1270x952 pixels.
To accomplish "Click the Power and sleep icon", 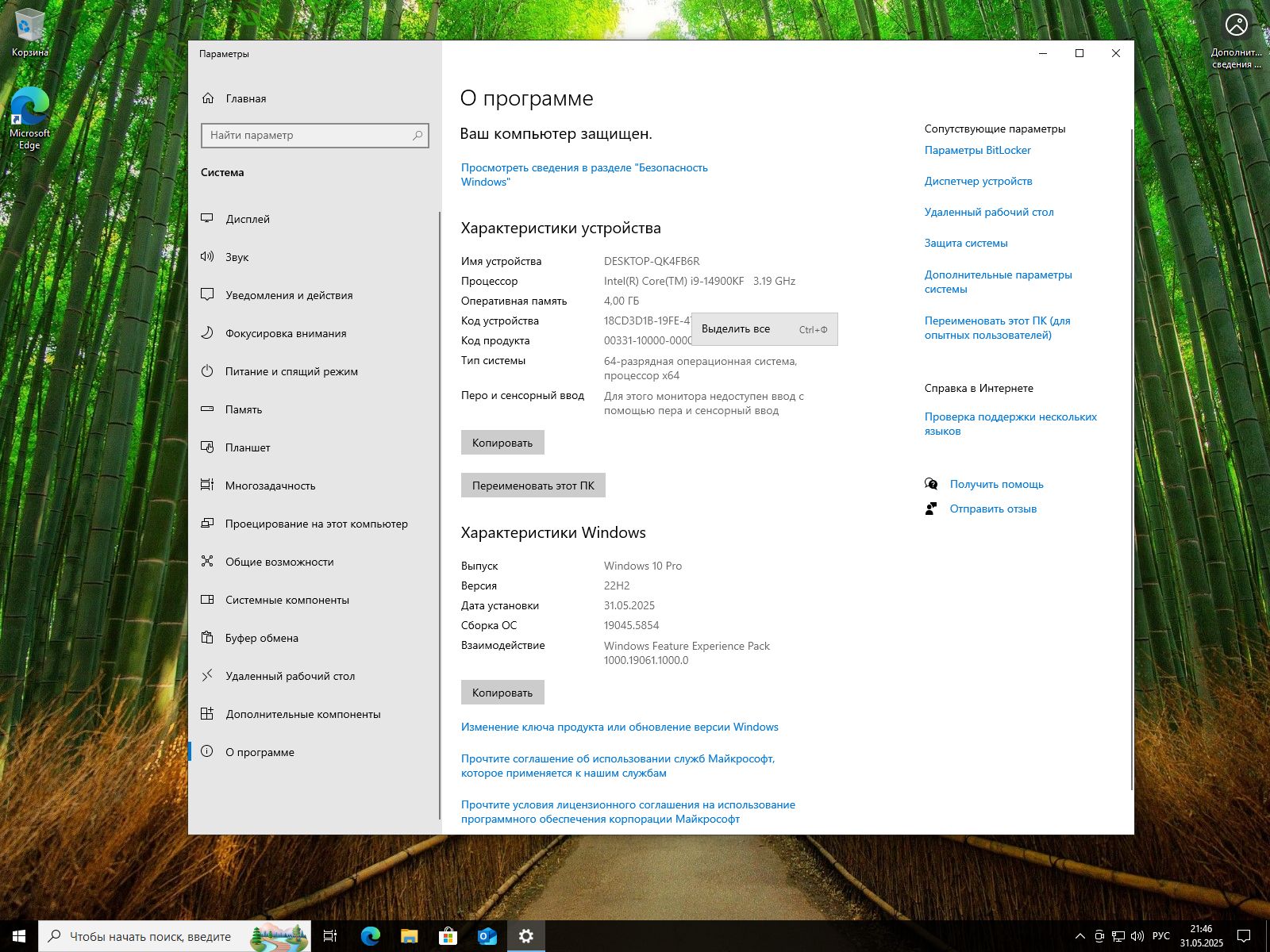I will pos(207,370).
